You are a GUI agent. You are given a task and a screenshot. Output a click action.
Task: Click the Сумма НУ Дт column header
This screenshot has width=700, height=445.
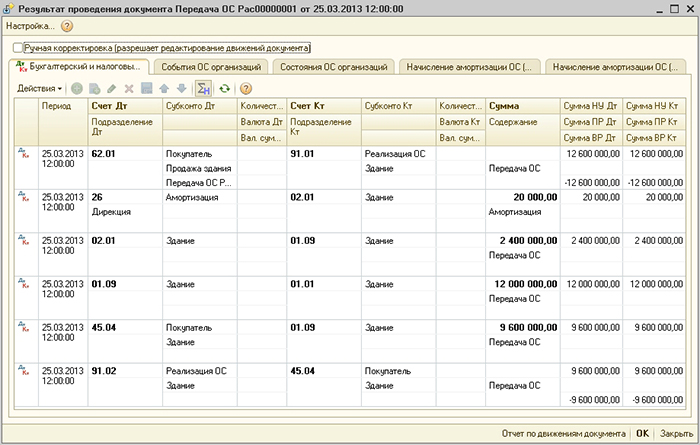click(x=591, y=106)
